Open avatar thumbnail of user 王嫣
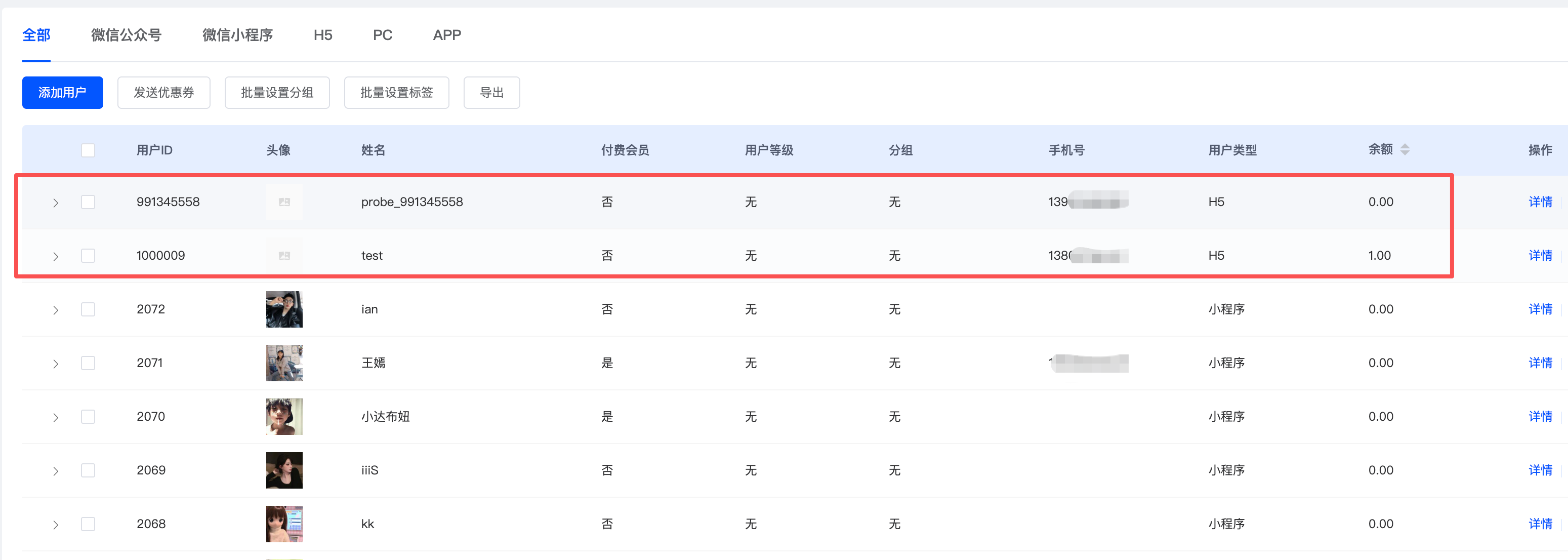Viewport: 1568px width, 560px height. pyautogui.click(x=284, y=363)
